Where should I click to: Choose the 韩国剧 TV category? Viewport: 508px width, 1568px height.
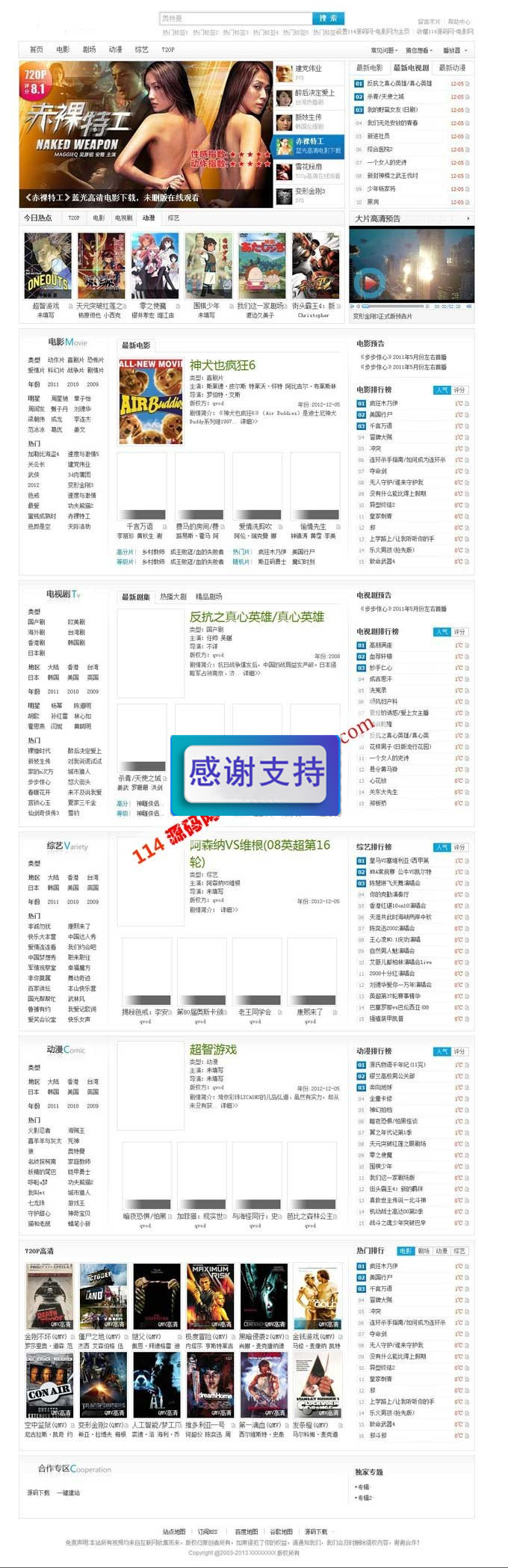point(76,642)
